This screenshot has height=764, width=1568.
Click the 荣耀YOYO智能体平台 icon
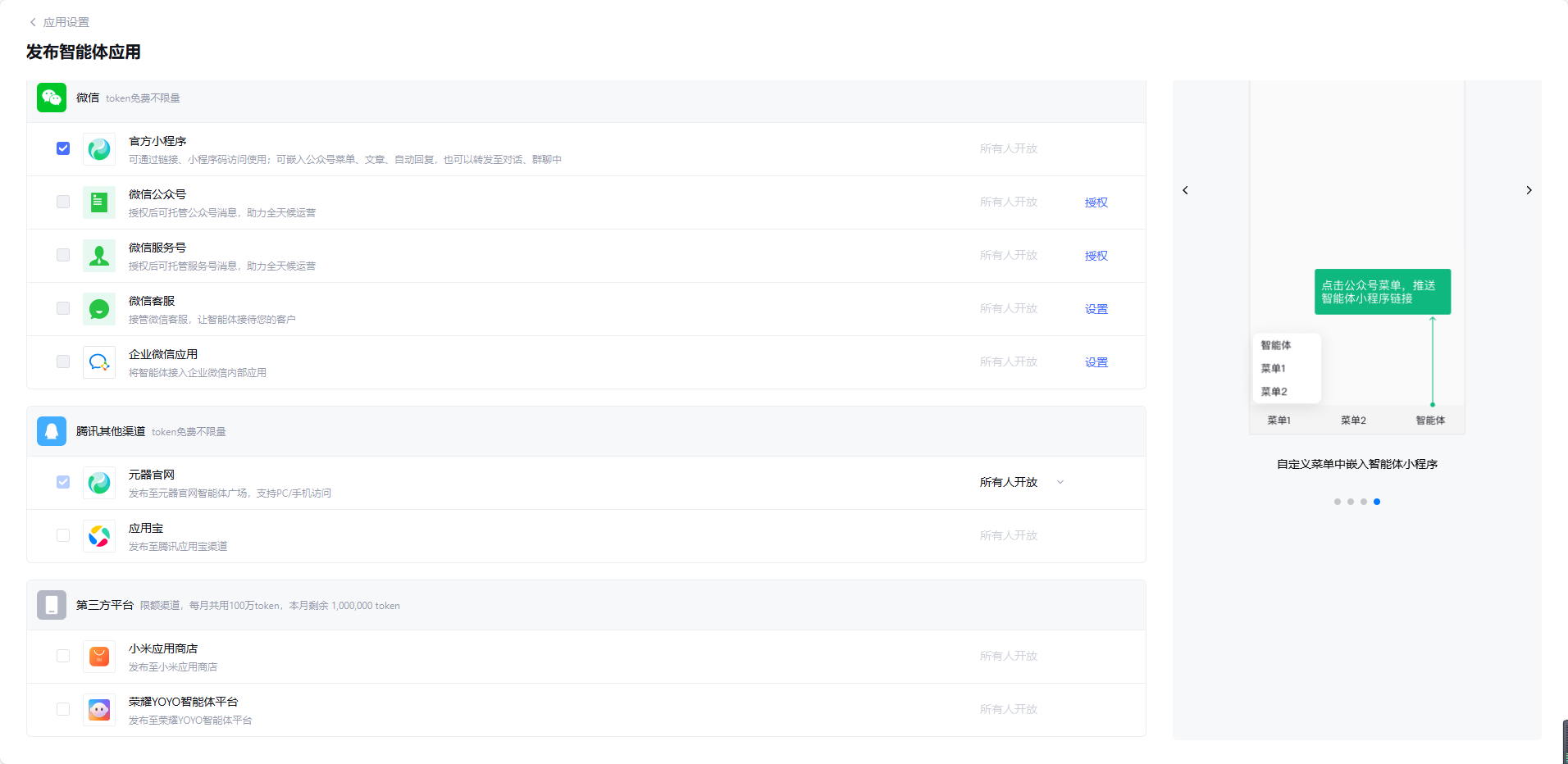(99, 710)
